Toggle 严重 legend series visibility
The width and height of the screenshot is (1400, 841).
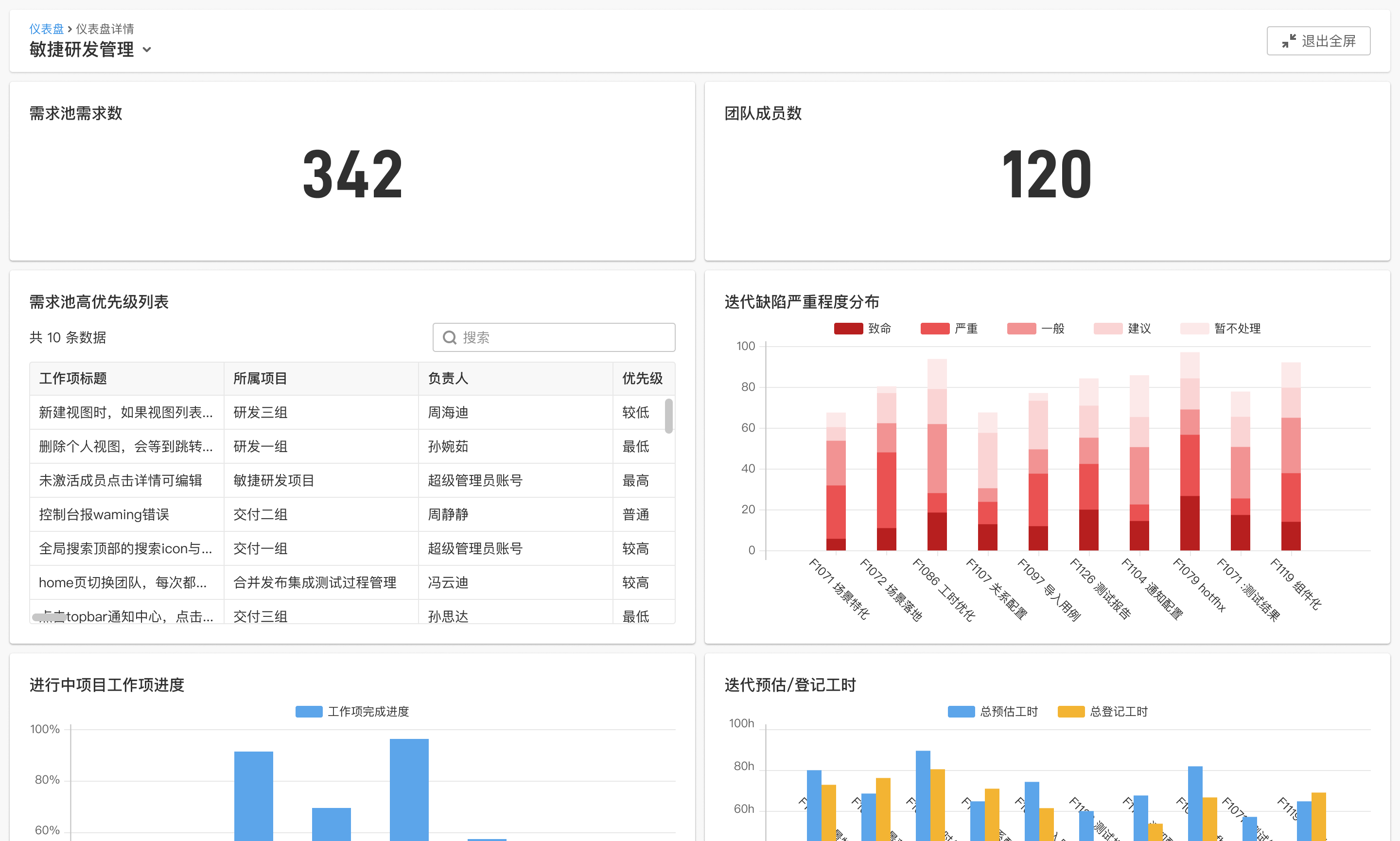coord(935,329)
